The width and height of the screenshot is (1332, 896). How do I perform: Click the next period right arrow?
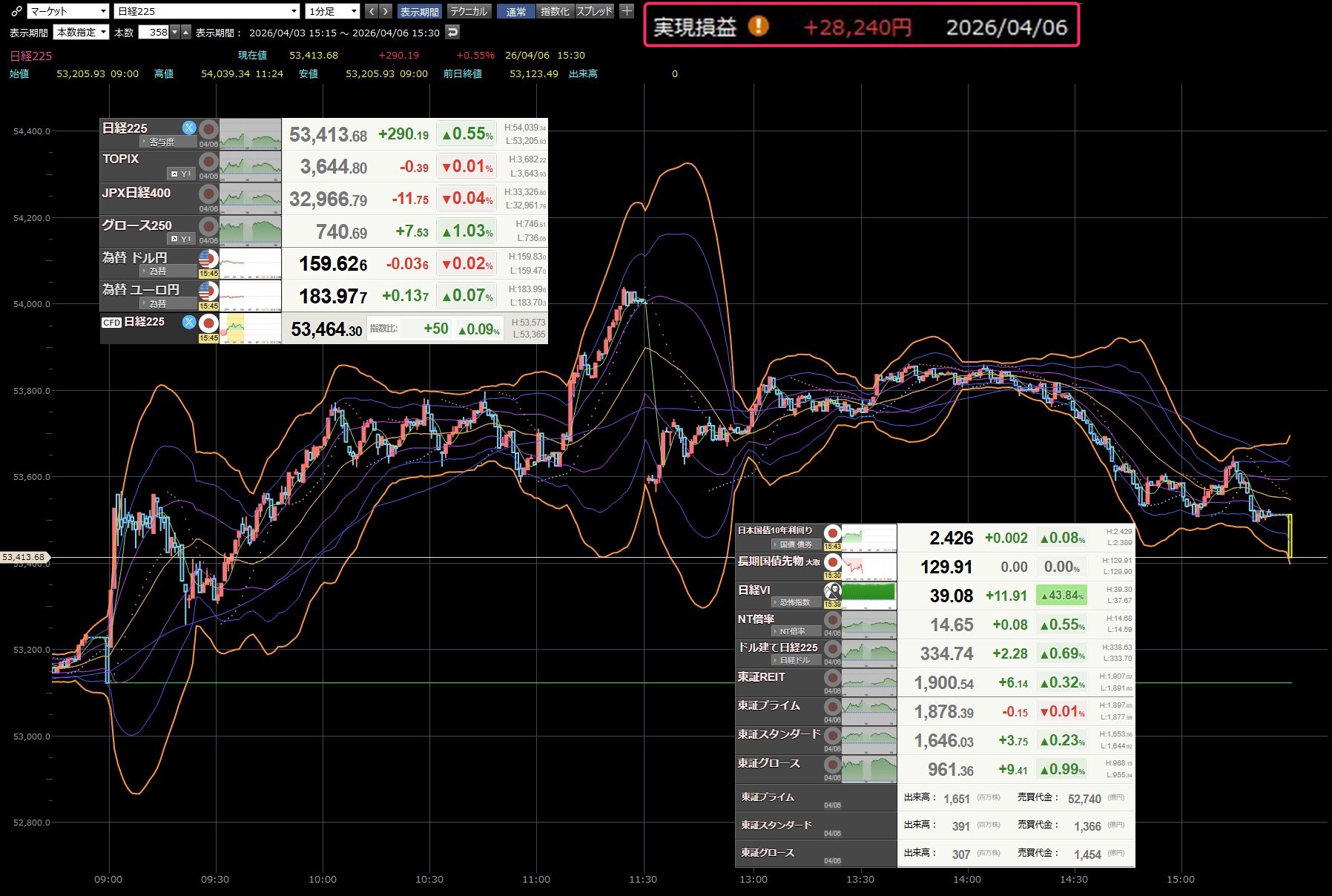tap(385, 11)
